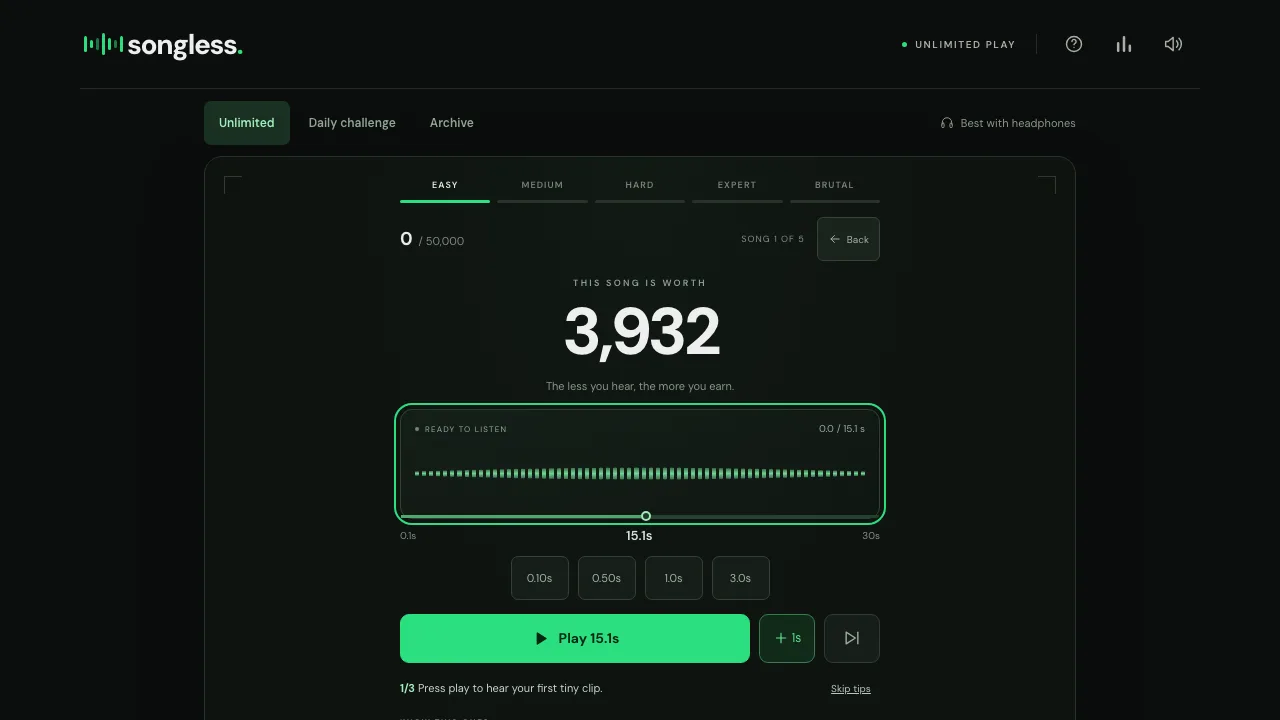Screen dimensions: 1280x720
Task: Select the Hard difficulty tab
Action: 640,187
